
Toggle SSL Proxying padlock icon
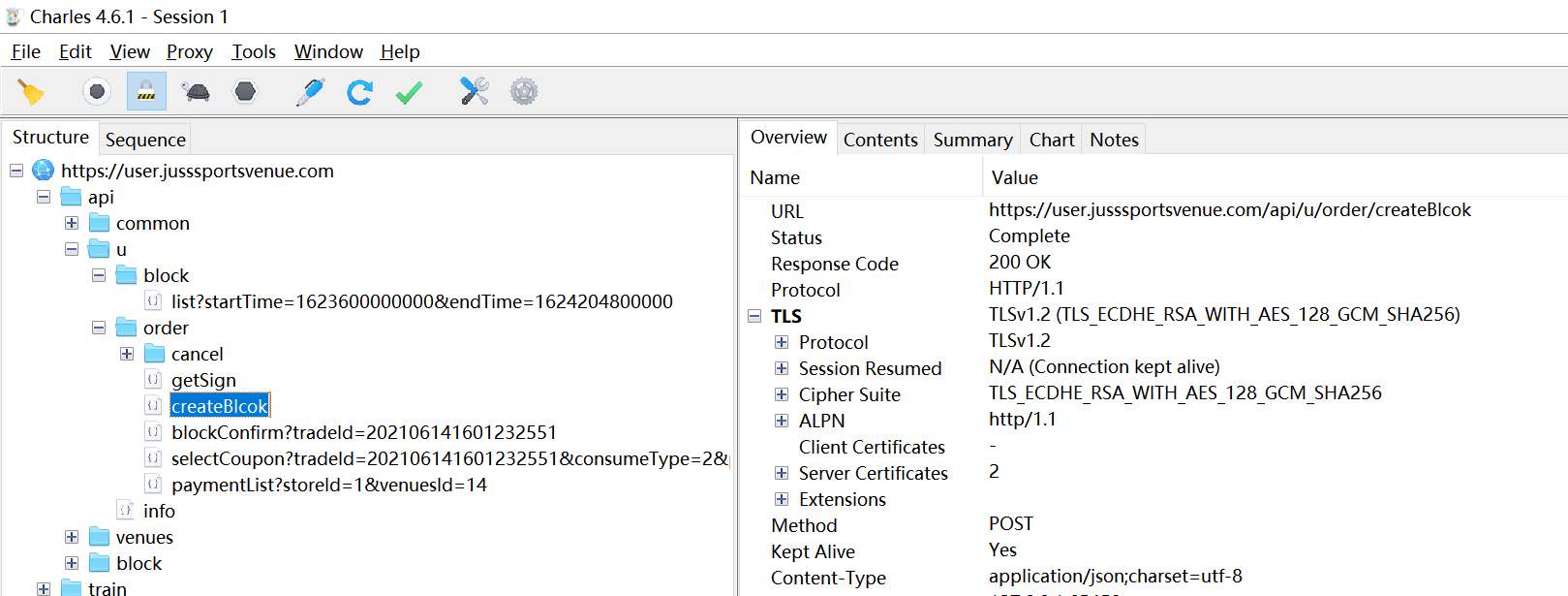tap(146, 92)
